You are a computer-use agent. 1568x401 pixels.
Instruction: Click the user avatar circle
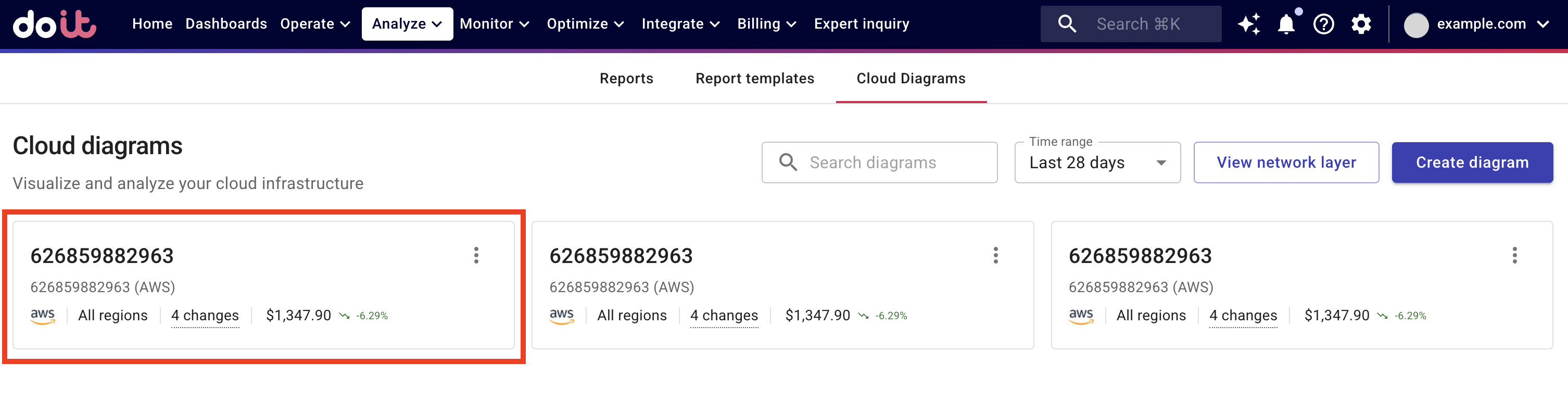coord(1416,25)
